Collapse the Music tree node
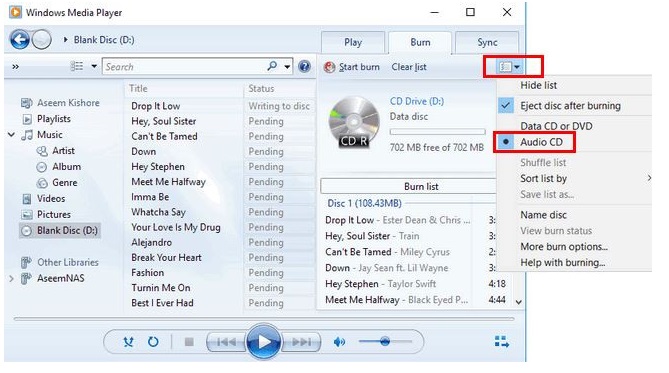669x373 pixels. [x=11, y=135]
